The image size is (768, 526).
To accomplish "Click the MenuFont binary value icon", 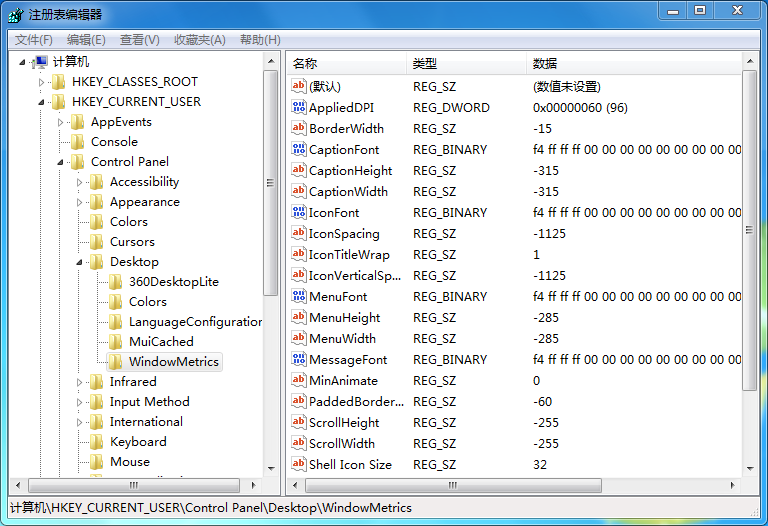I will (x=298, y=296).
